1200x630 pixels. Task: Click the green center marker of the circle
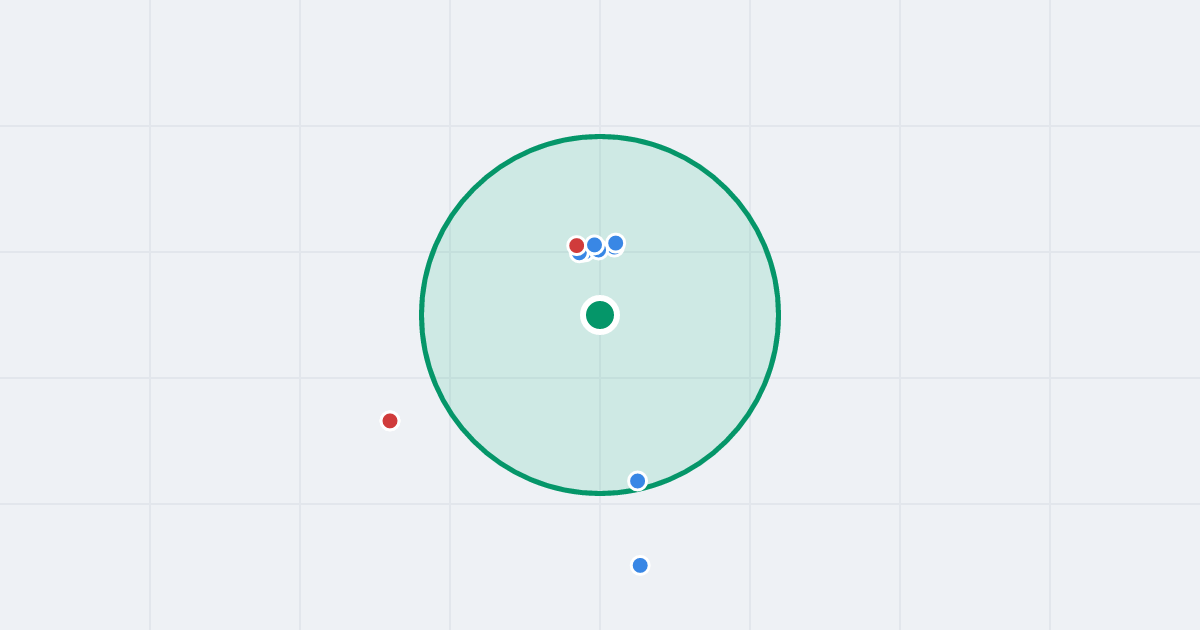600,315
